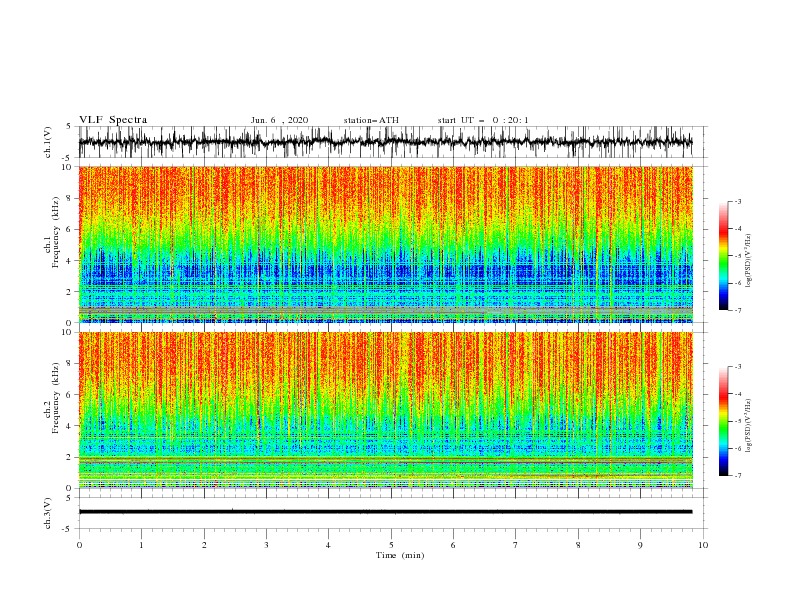The width and height of the screenshot is (792, 612).
Task: Click the lower 'log(PSD)(V²/Hz)' colorbar label
Action: [749, 426]
